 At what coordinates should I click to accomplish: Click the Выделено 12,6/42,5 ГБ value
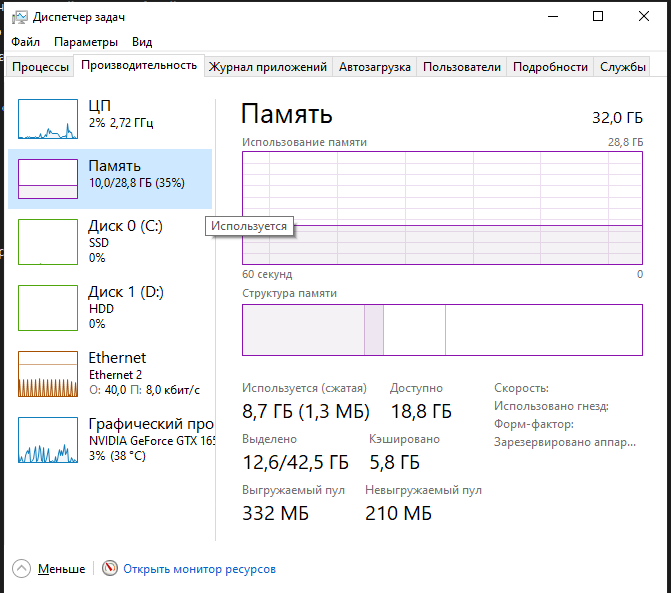[295, 462]
